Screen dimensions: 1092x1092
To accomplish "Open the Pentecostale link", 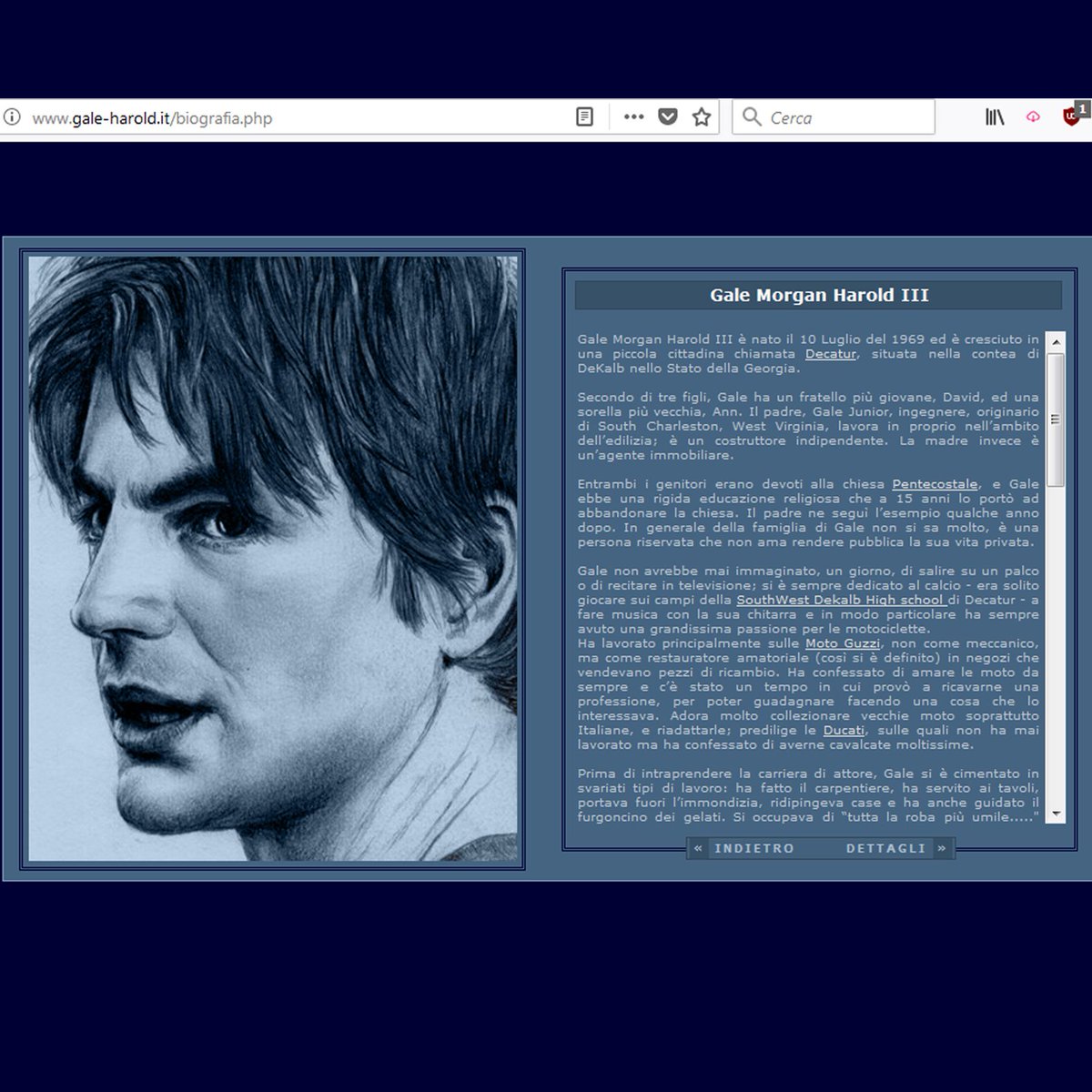I will tap(935, 484).
